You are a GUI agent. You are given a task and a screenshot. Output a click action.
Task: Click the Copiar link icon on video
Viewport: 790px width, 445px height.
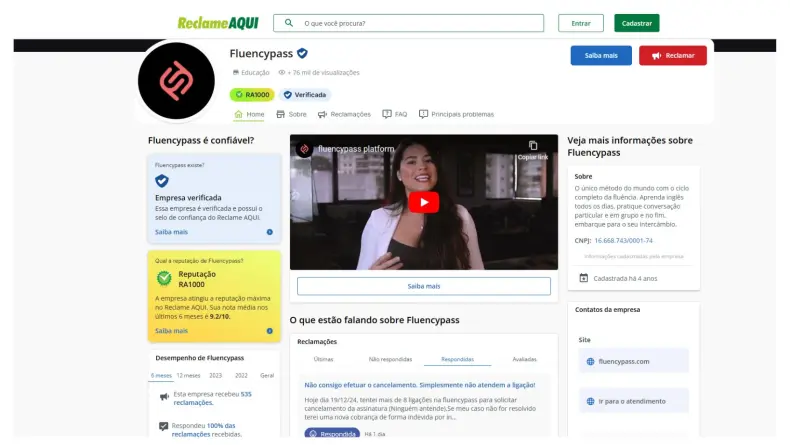(533, 146)
